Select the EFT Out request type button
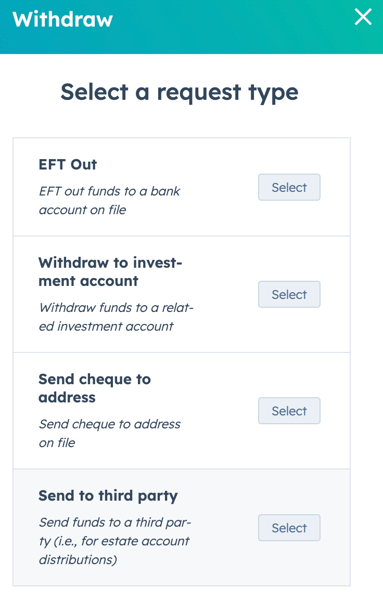The width and height of the screenshot is (383, 601). 289,187
